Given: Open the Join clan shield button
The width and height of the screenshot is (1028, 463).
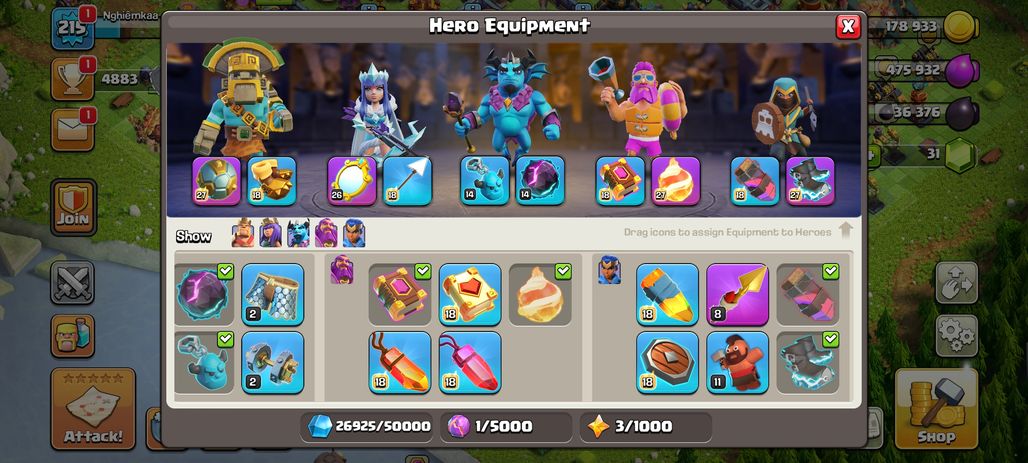Looking at the screenshot, I should point(73,207).
